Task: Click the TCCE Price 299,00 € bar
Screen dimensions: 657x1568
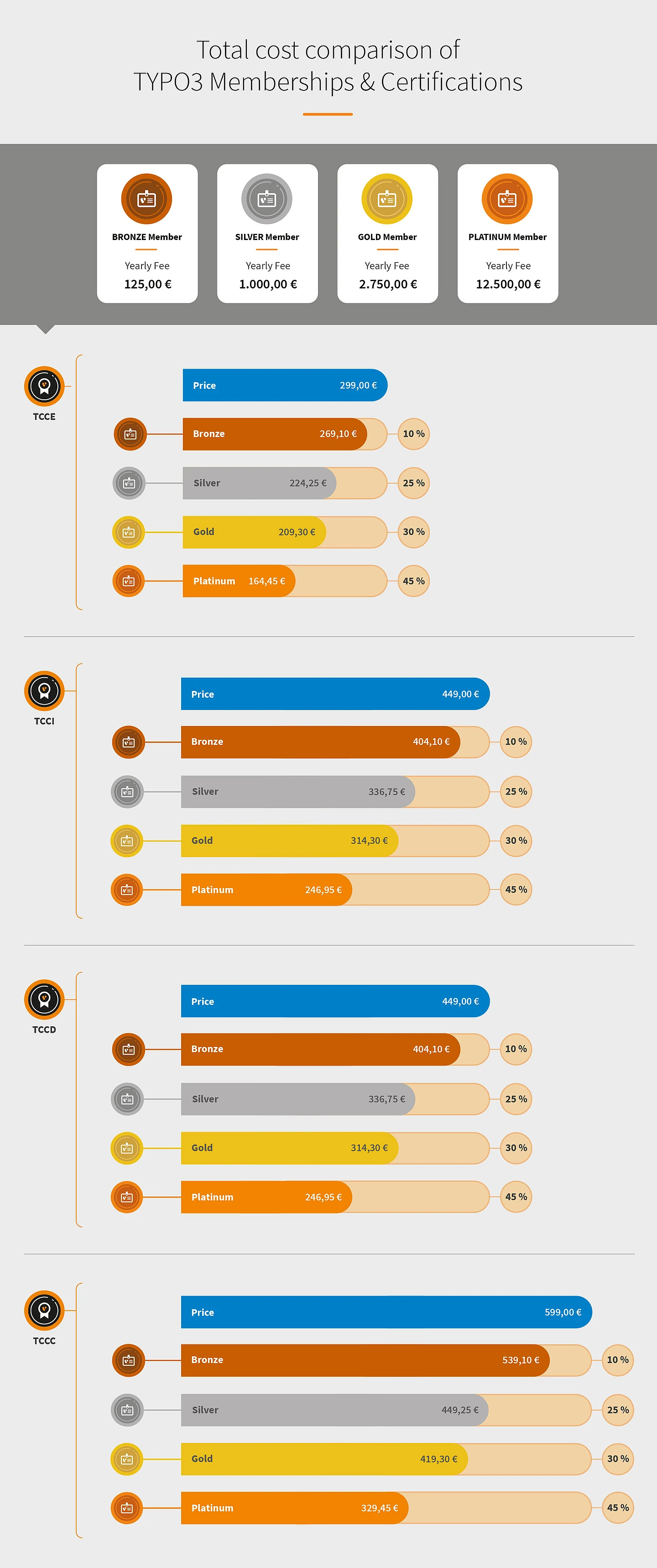Action: (285, 385)
